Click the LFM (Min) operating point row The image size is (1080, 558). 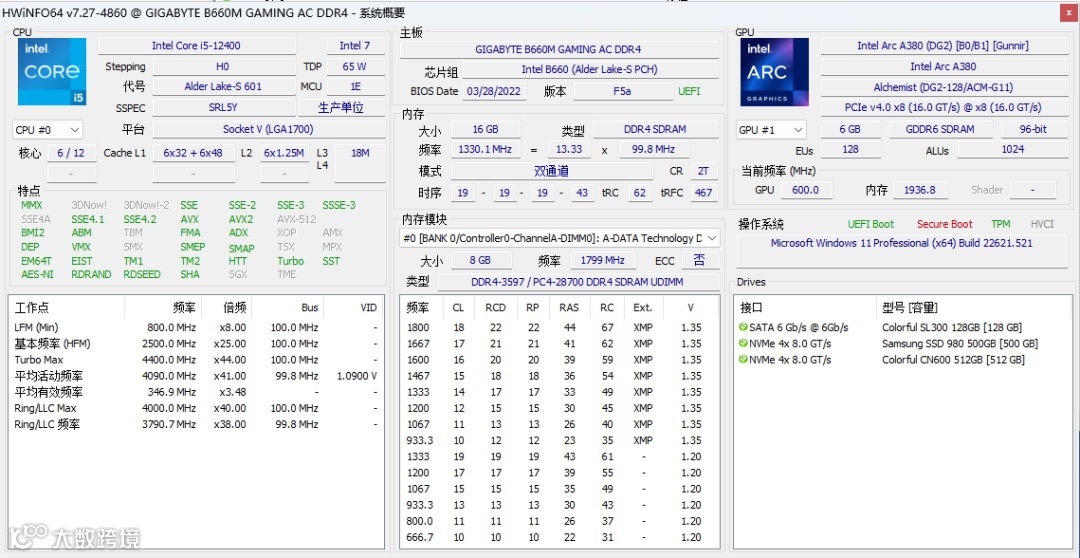(196, 327)
